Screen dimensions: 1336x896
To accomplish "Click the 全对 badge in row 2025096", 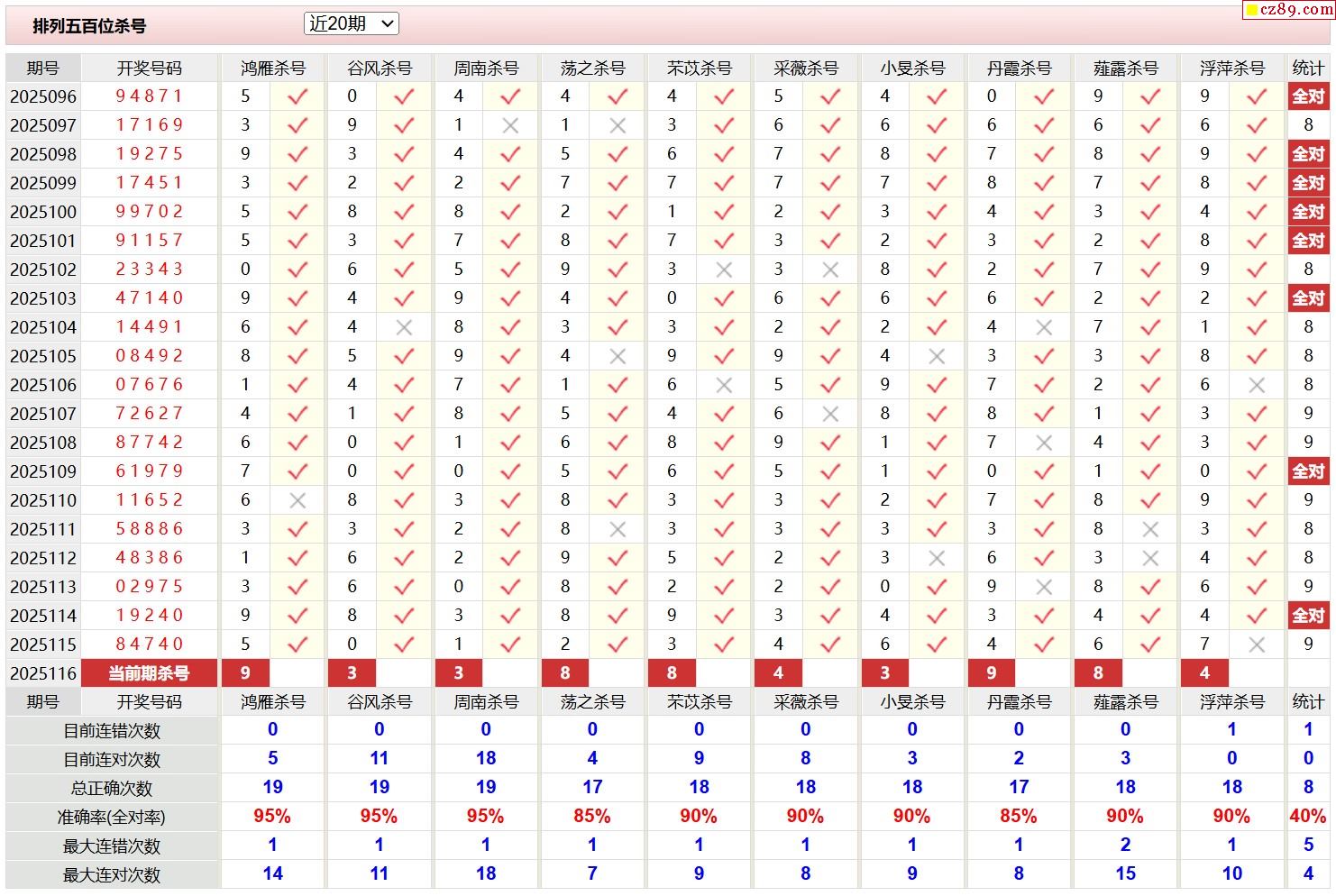I will (x=1308, y=96).
